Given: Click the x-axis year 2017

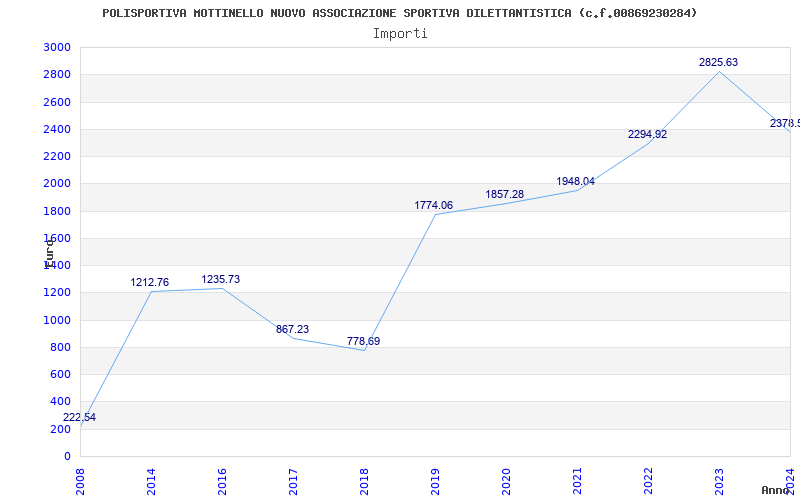Looking at the screenshot, I should click(x=293, y=481).
